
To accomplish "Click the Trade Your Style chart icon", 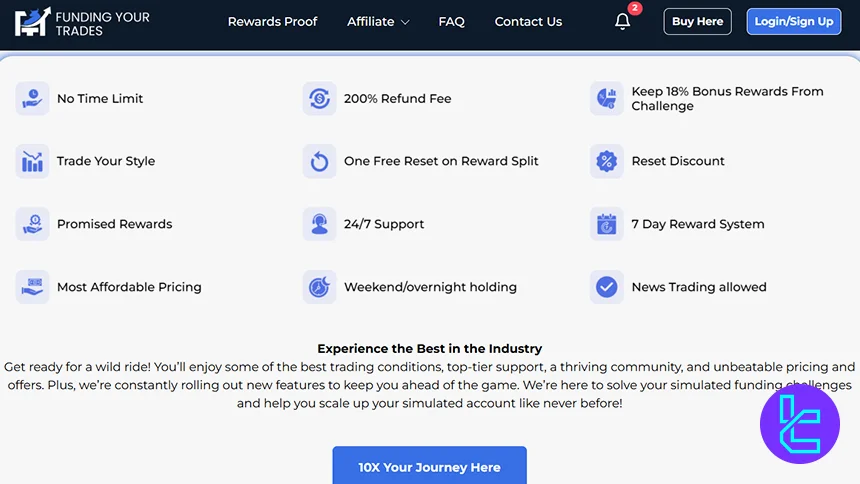I will point(32,161).
